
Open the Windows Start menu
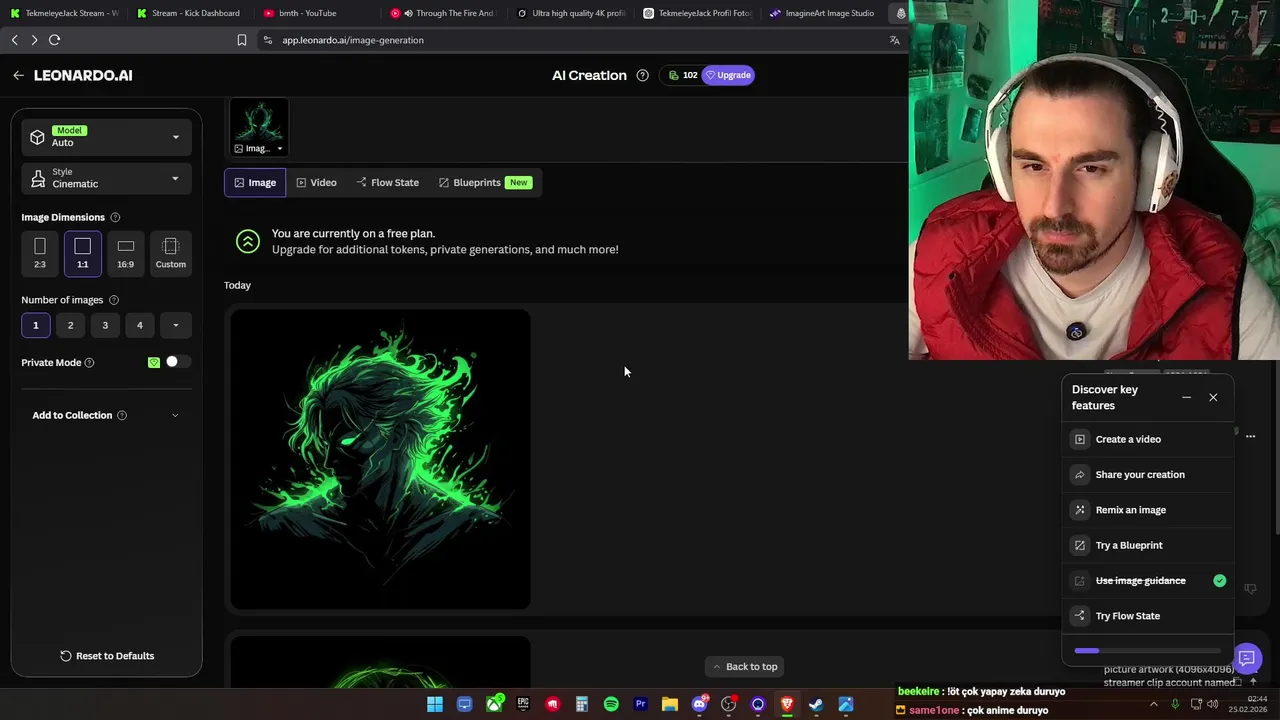[x=435, y=705]
